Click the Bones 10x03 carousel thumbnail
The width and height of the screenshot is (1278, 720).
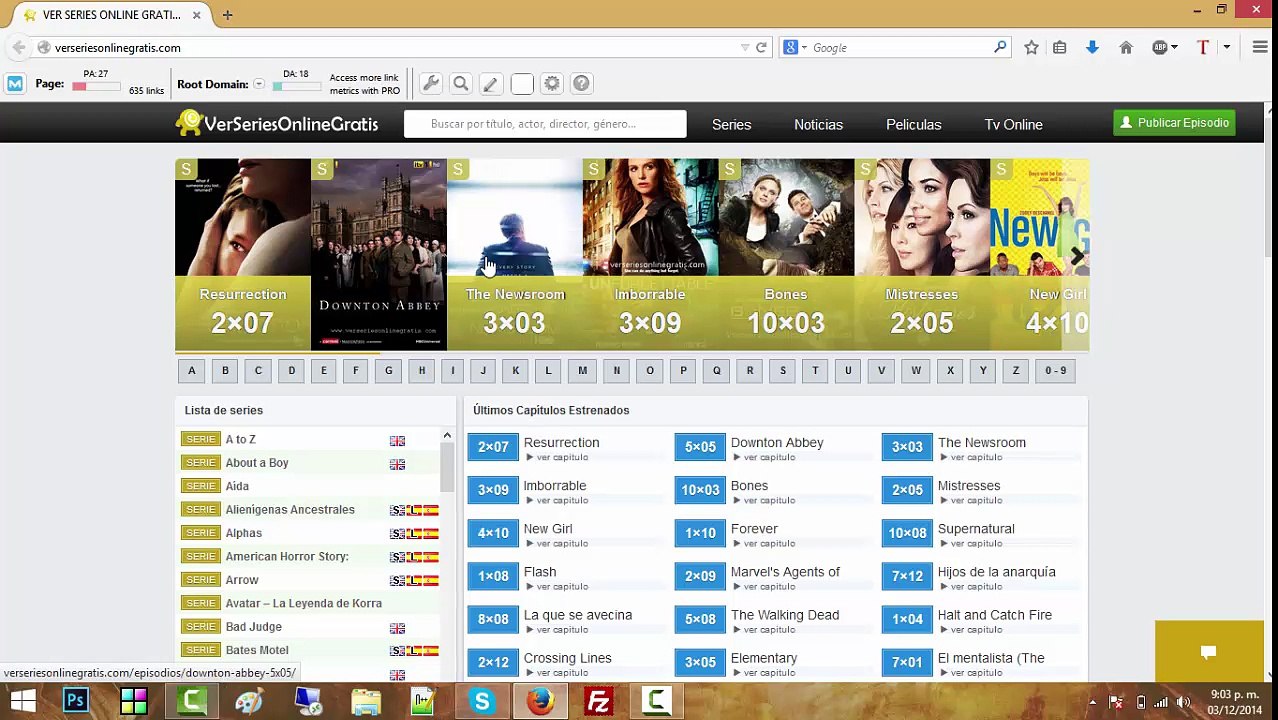pos(786,255)
